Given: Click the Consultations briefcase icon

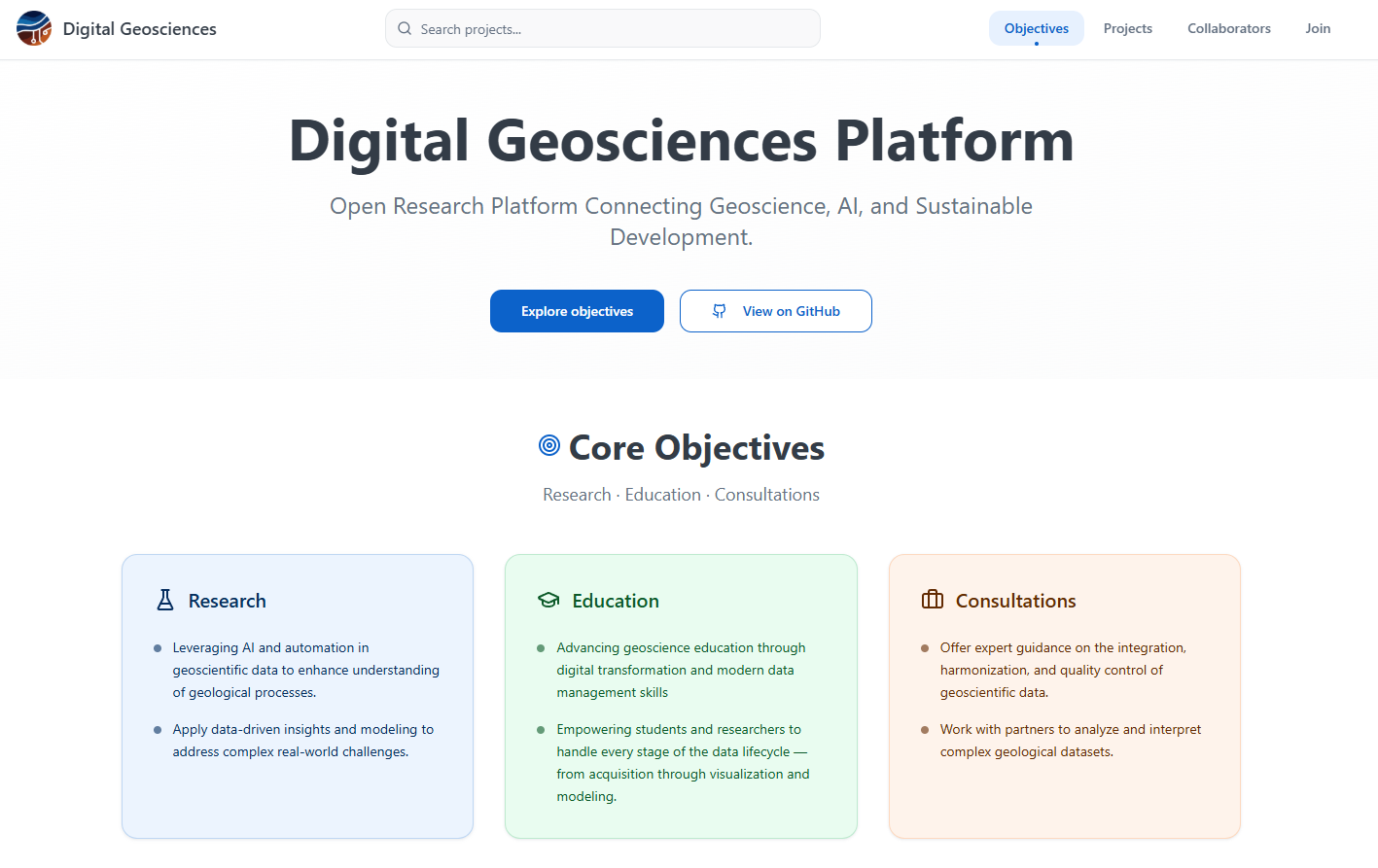Looking at the screenshot, I should (933, 600).
